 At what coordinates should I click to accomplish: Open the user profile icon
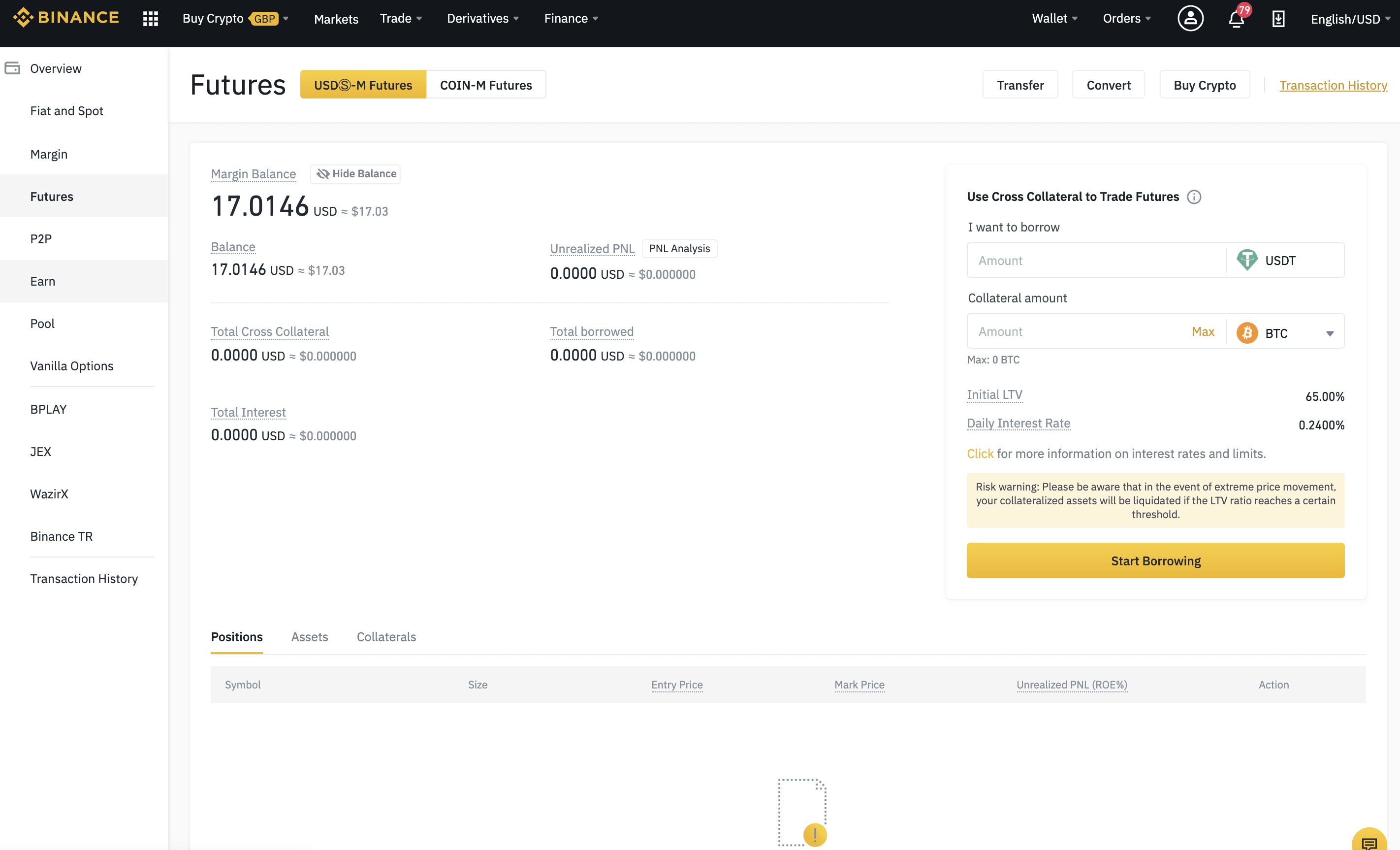click(1190, 19)
